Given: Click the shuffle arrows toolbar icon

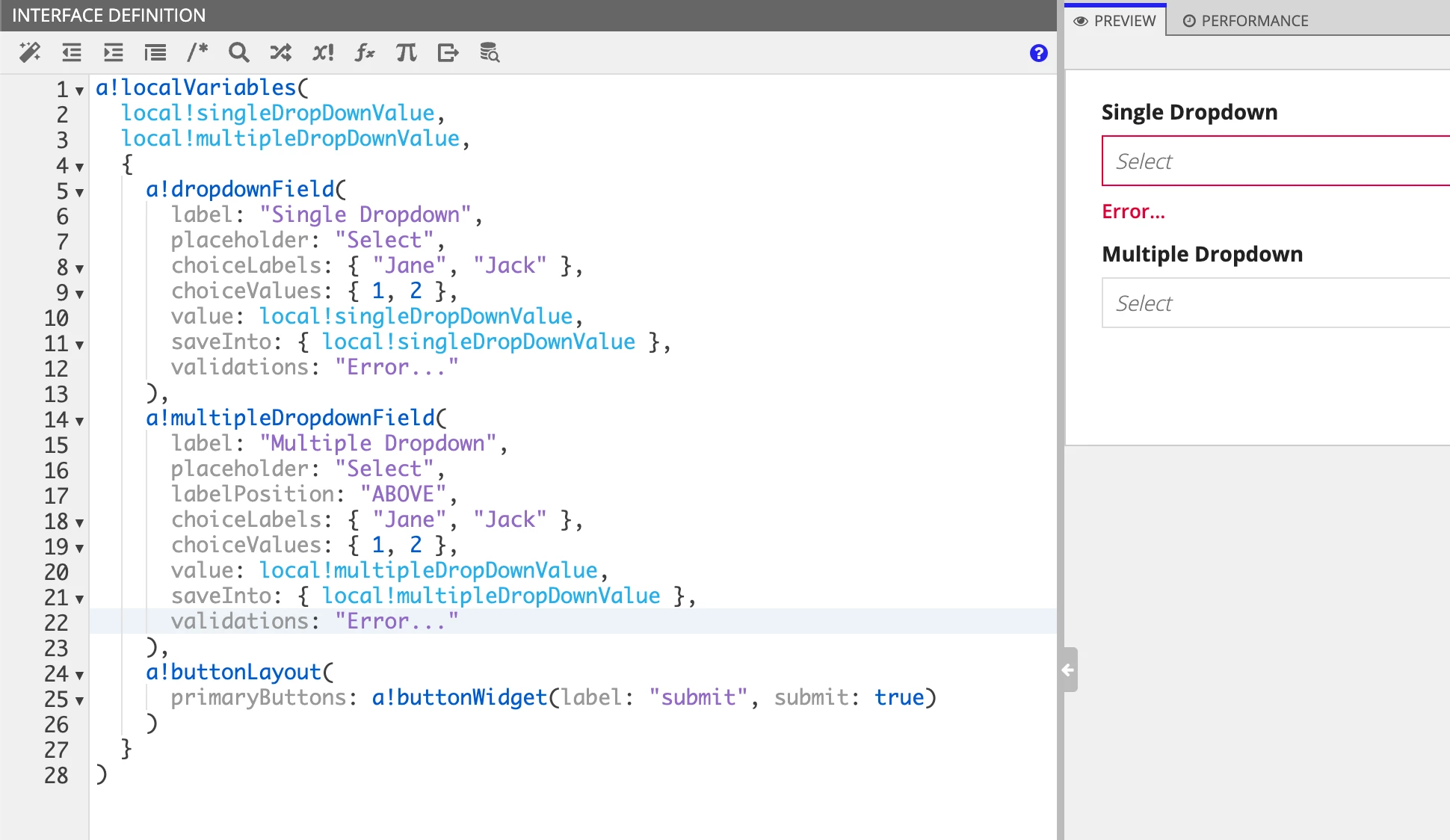Looking at the screenshot, I should pos(281,52).
